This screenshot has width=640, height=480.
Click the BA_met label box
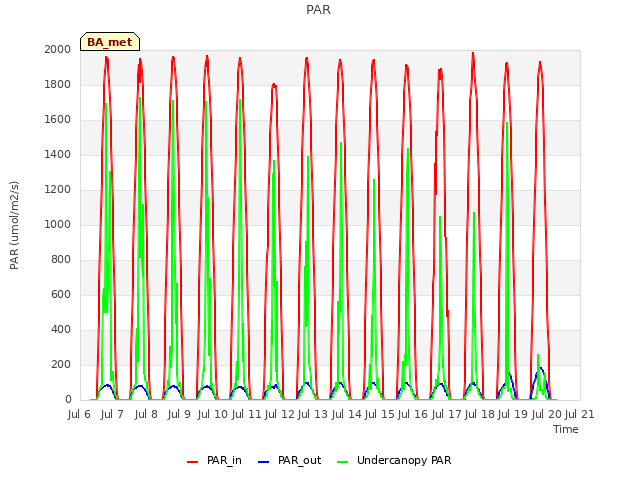tap(110, 42)
